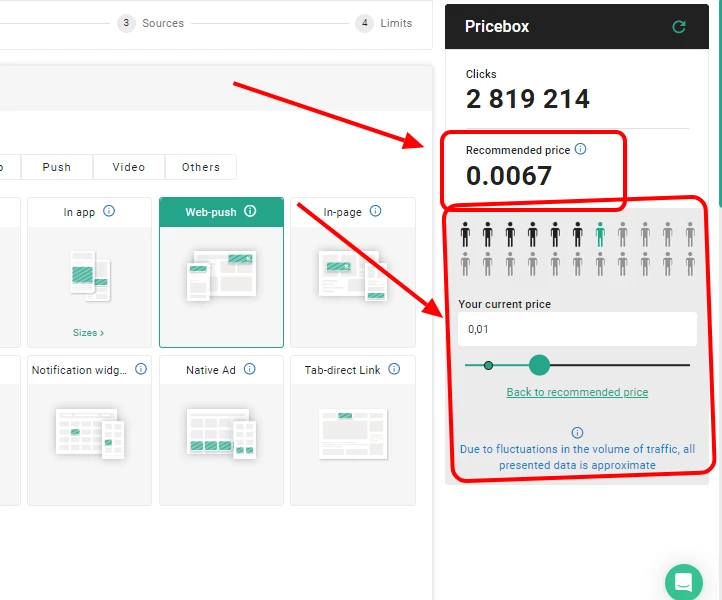Switch to the Push tab
Image resolution: width=722 pixels, height=600 pixels.
point(57,167)
